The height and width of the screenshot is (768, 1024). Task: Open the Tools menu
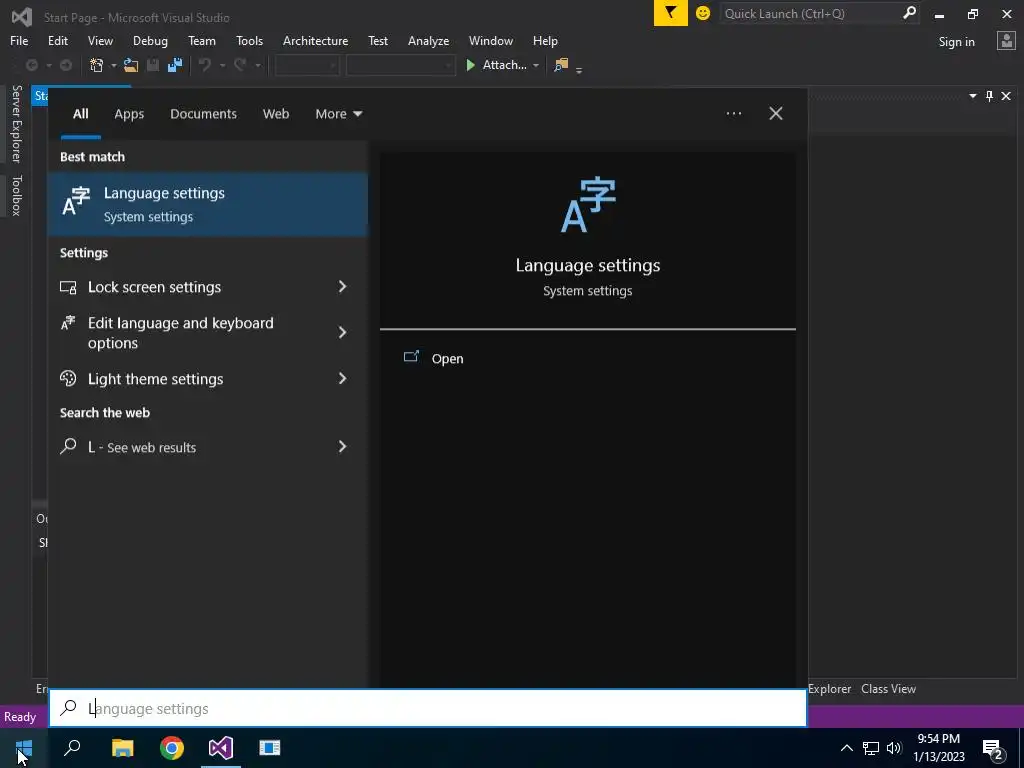pyautogui.click(x=249, y=40)
